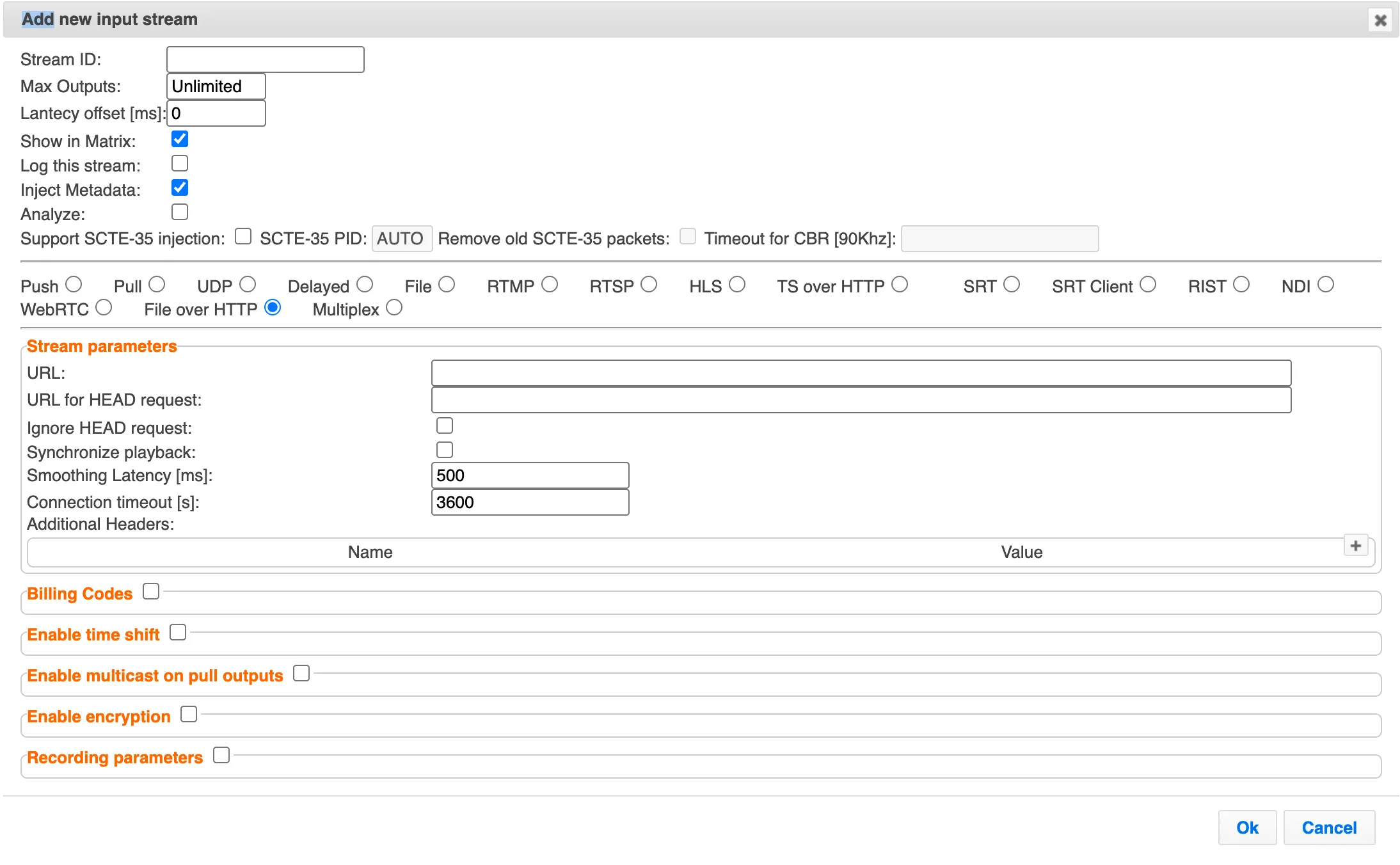Focus the Stream ID input field

(x=266, y=60)
